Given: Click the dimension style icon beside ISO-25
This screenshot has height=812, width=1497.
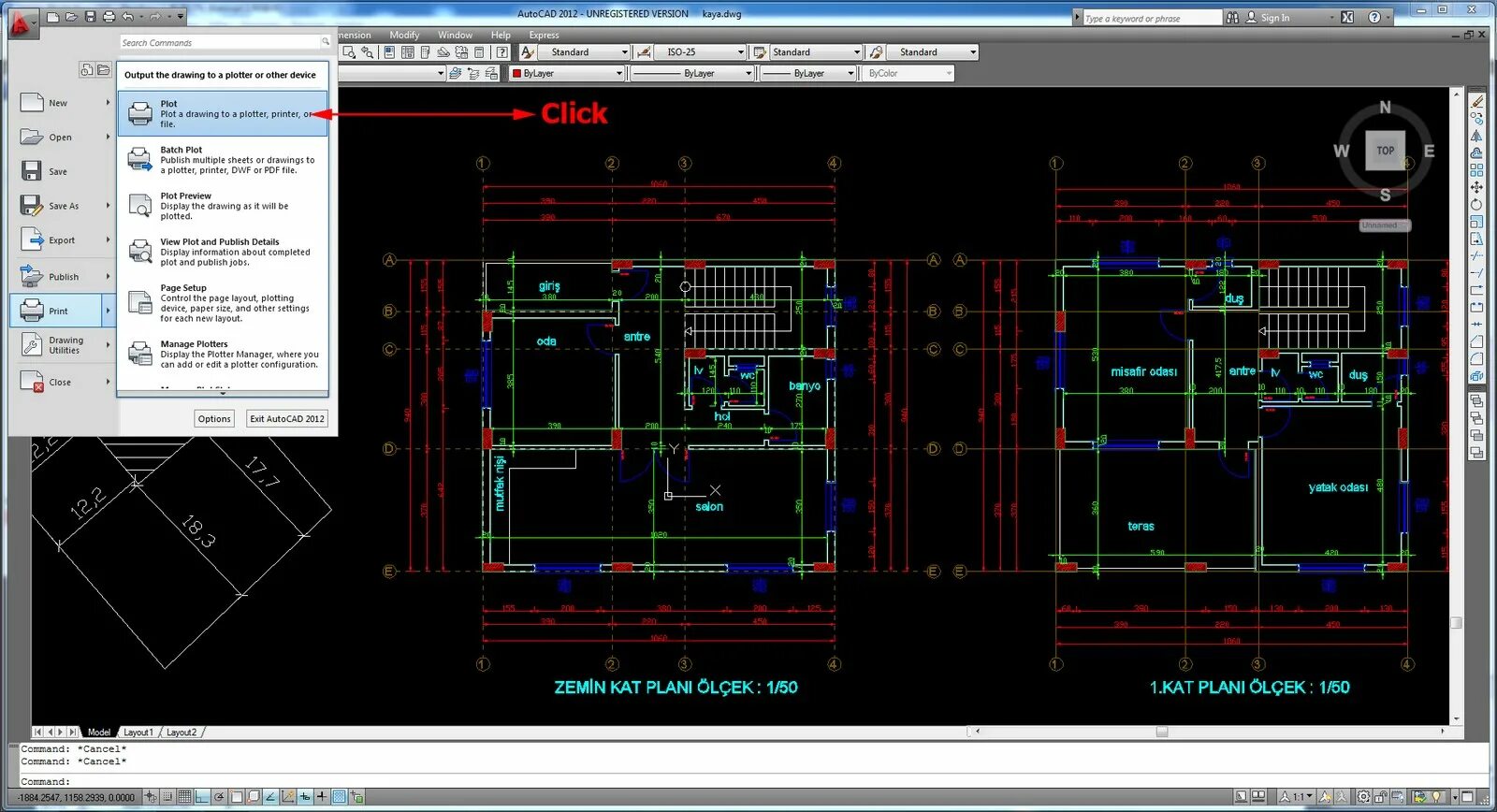Looking at the screenshot, I should click(x=643, y=52).
